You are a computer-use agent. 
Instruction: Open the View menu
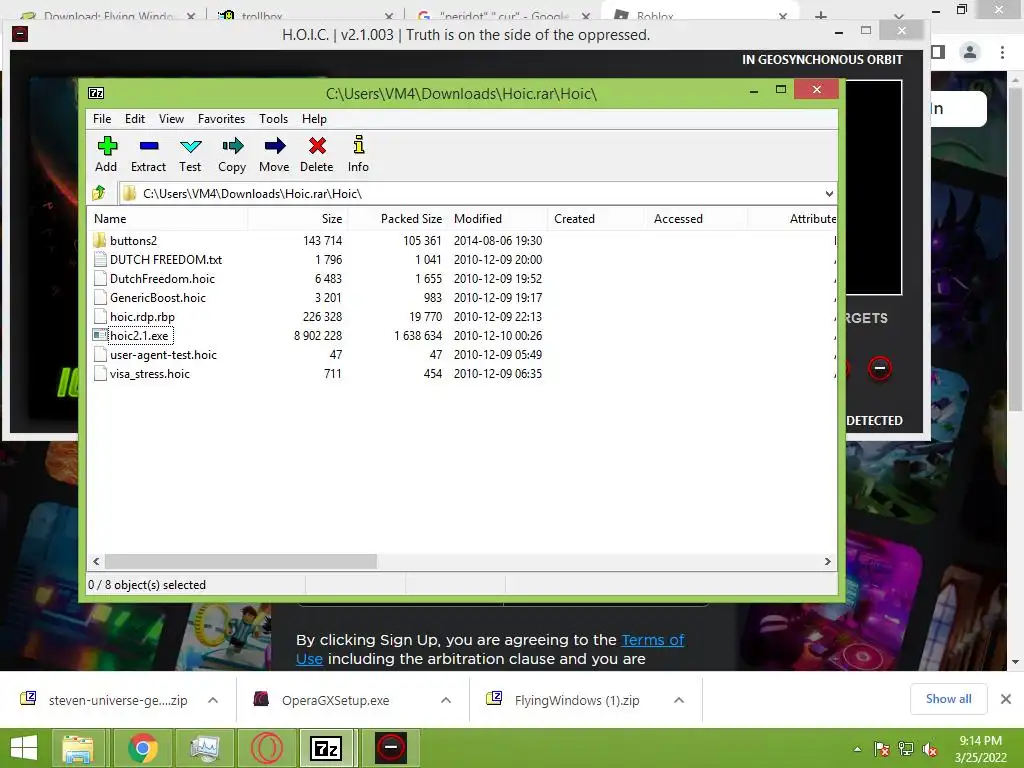coord(171,119)
